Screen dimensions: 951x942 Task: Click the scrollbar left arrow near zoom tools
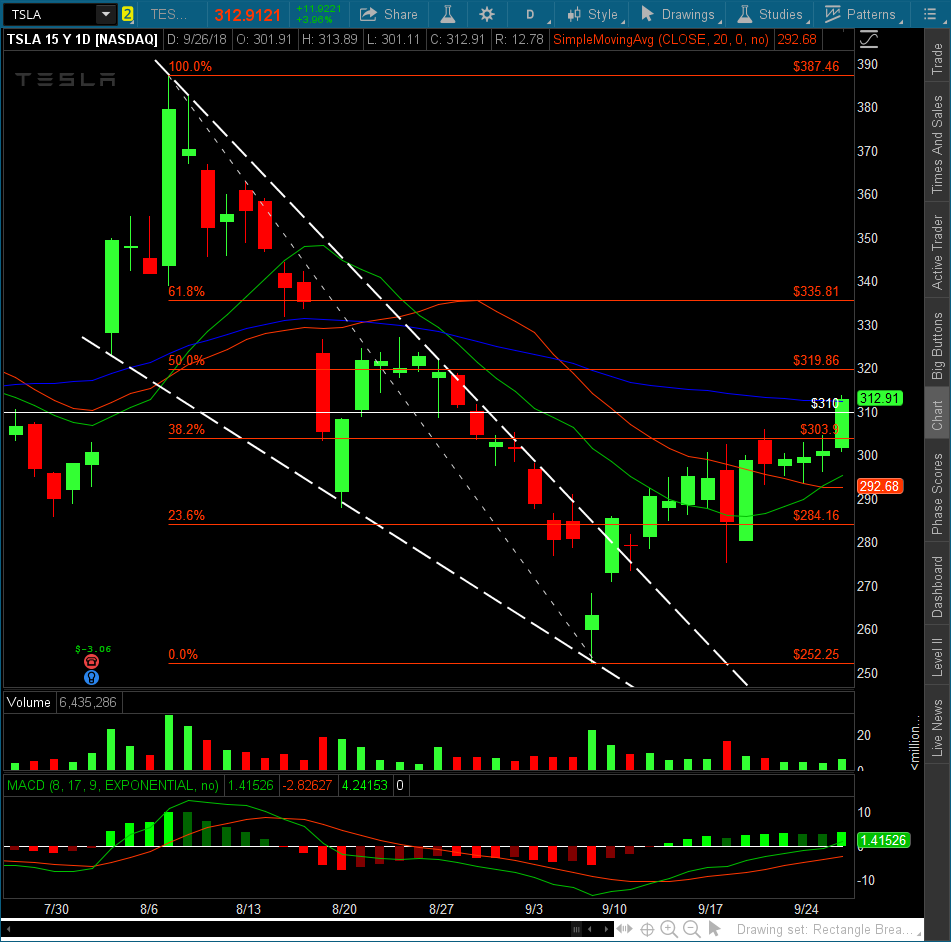[590, 929]
